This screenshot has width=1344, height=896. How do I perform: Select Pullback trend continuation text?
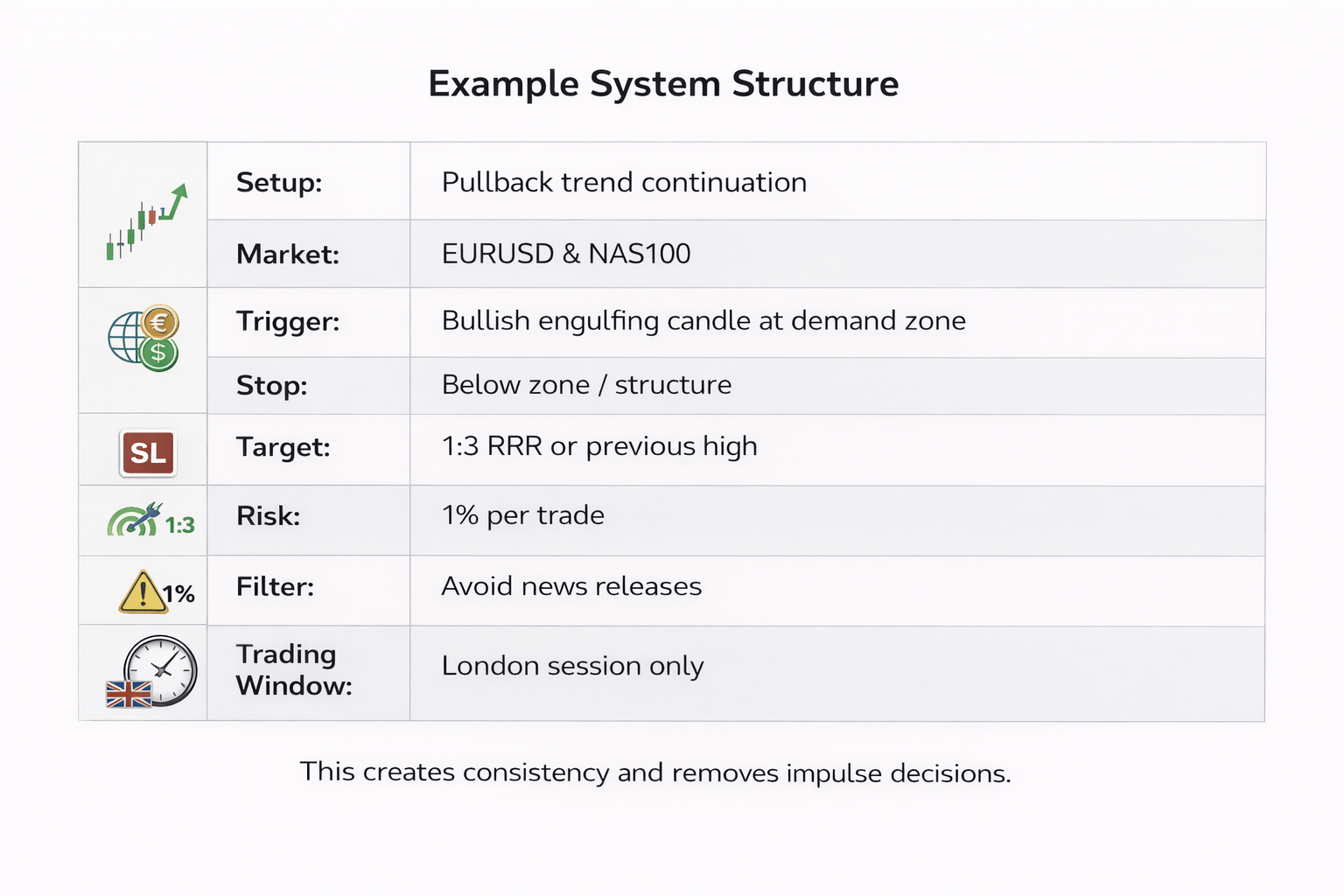point(624,182)
